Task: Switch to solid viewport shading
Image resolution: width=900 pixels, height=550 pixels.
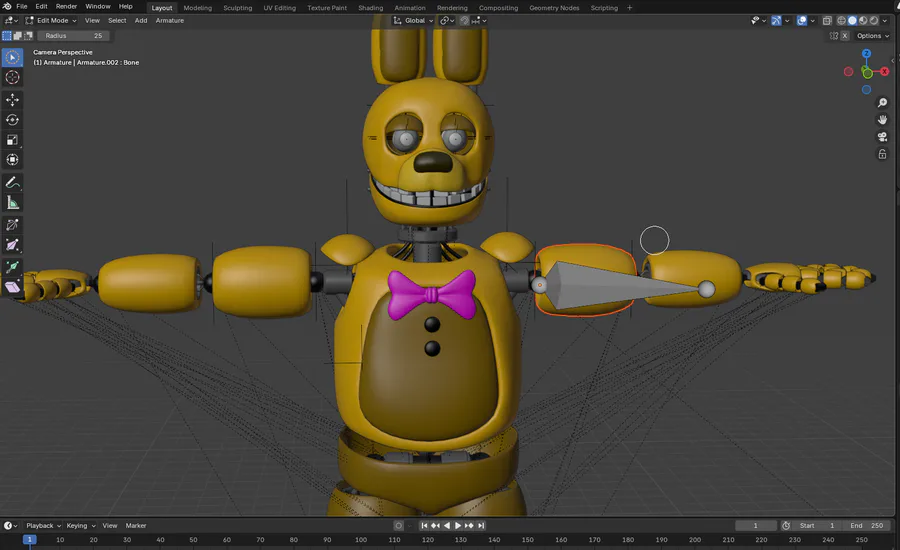Action: pos(852,21)
